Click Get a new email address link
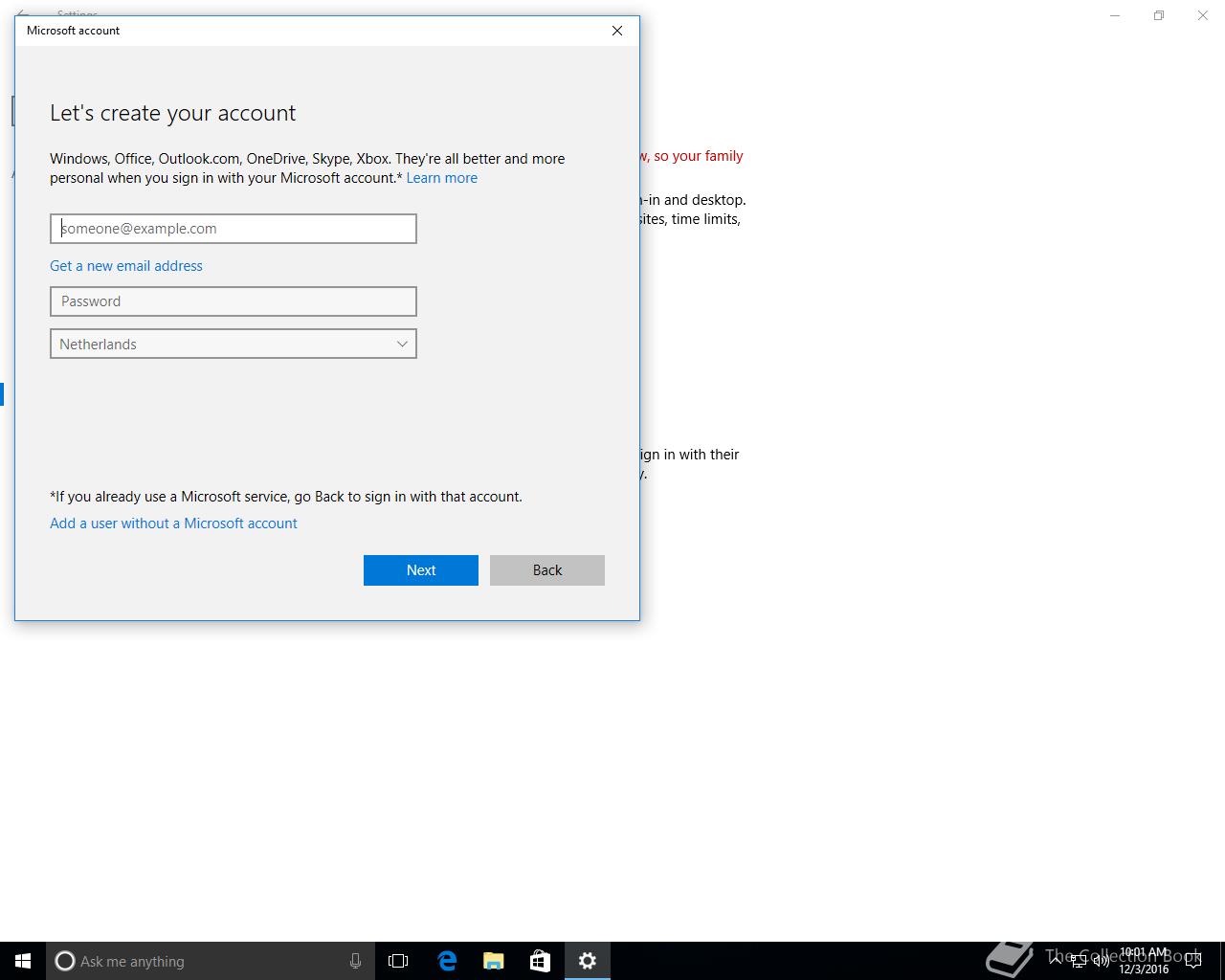This screenshot has height=980, width=1225. pyautogui.click(x=126, y=266)
